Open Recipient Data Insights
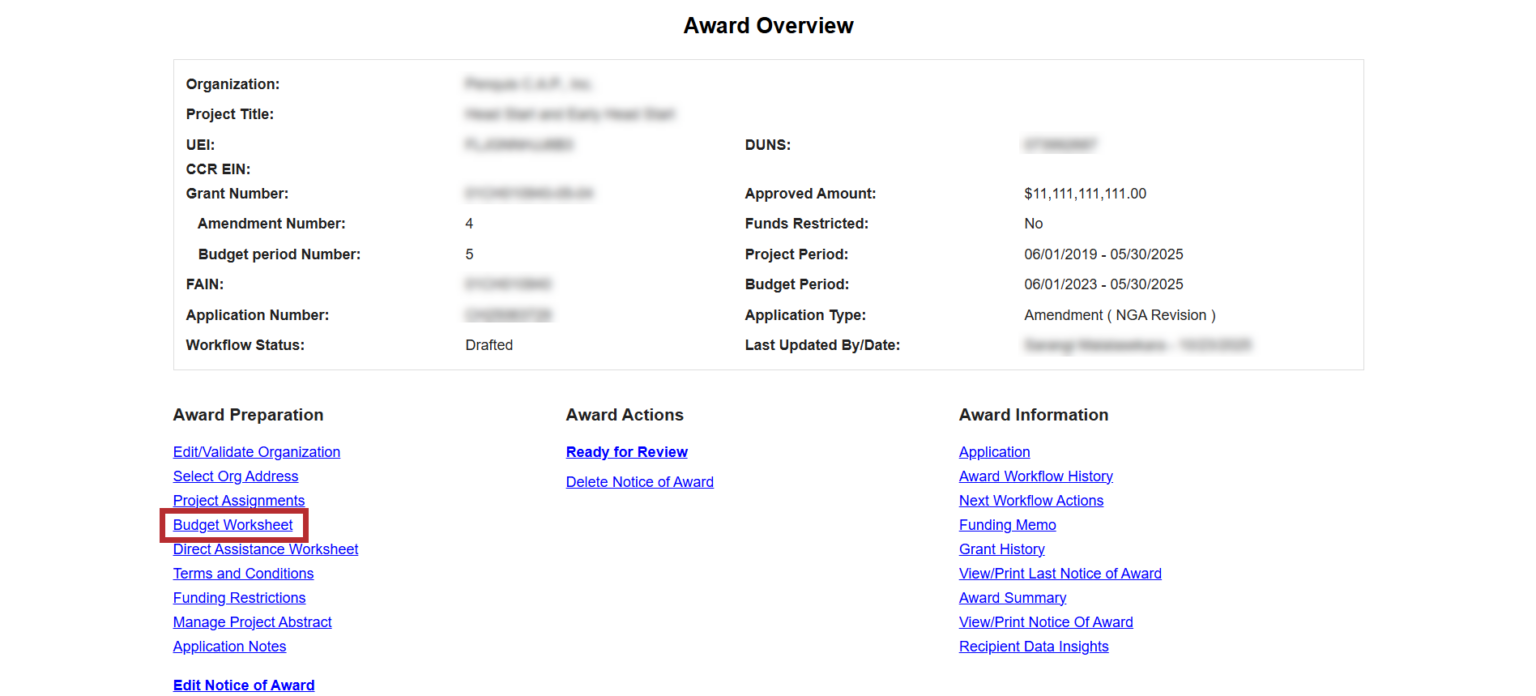 (1033, 646)
